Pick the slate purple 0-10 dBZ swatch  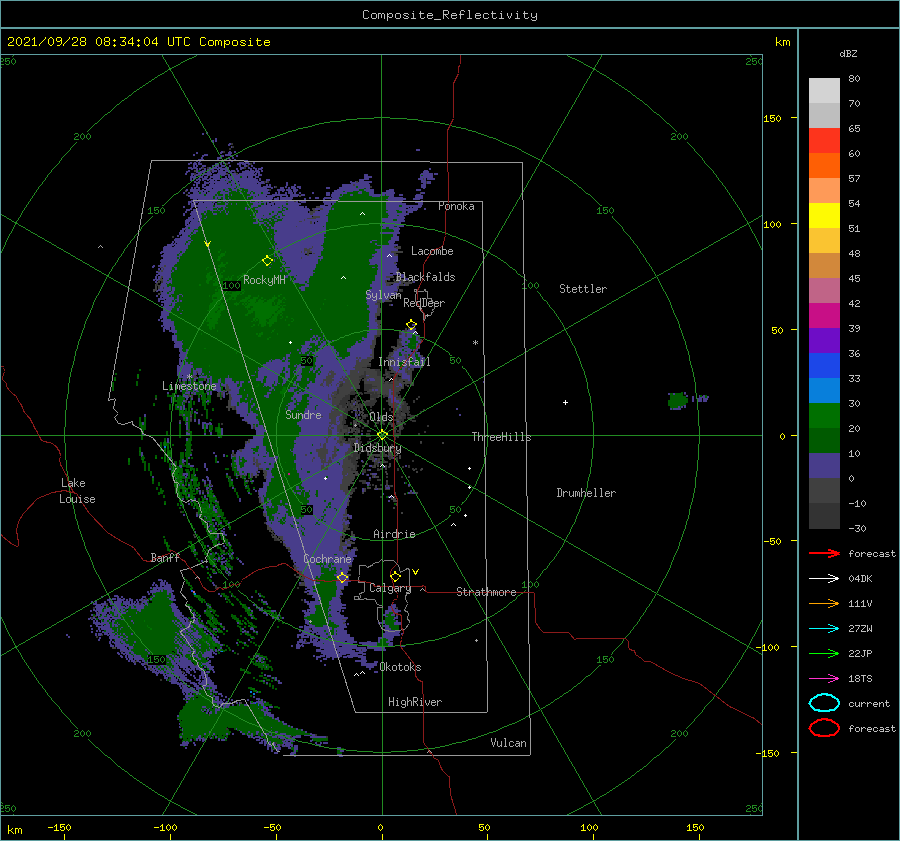(824, 465)
